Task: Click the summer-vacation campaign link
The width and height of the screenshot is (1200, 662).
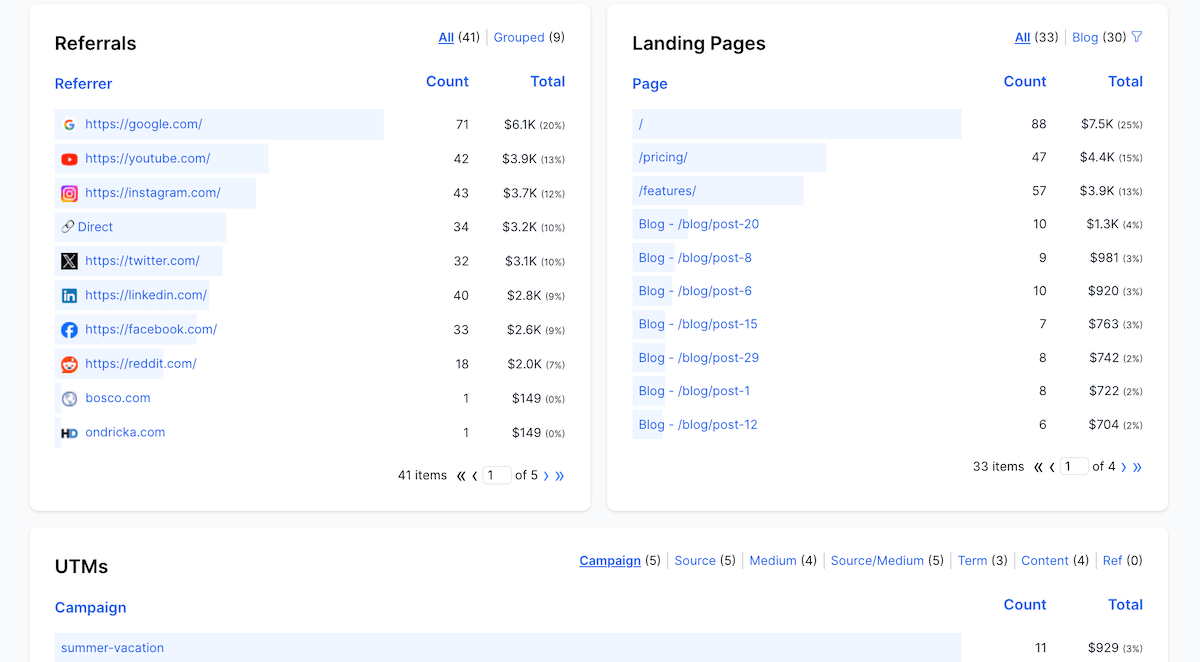Action: point(112,648)
